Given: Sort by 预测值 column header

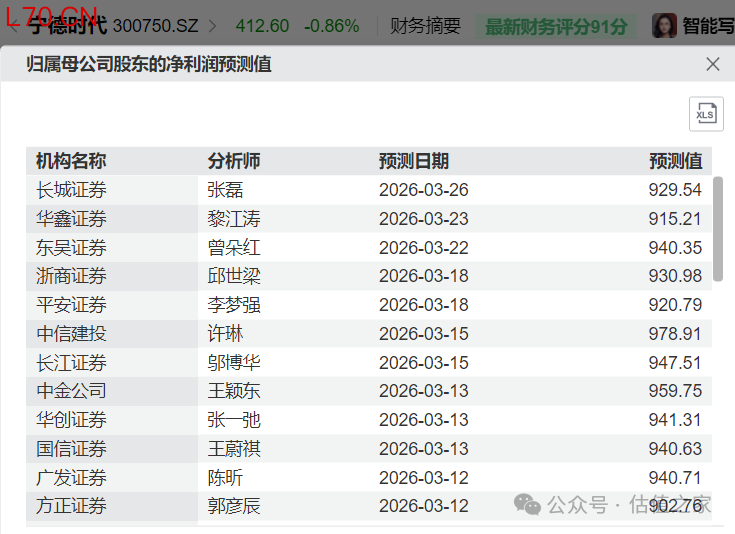Looking at the screenshot, I should pyautogui.click(x=675, y=161).
